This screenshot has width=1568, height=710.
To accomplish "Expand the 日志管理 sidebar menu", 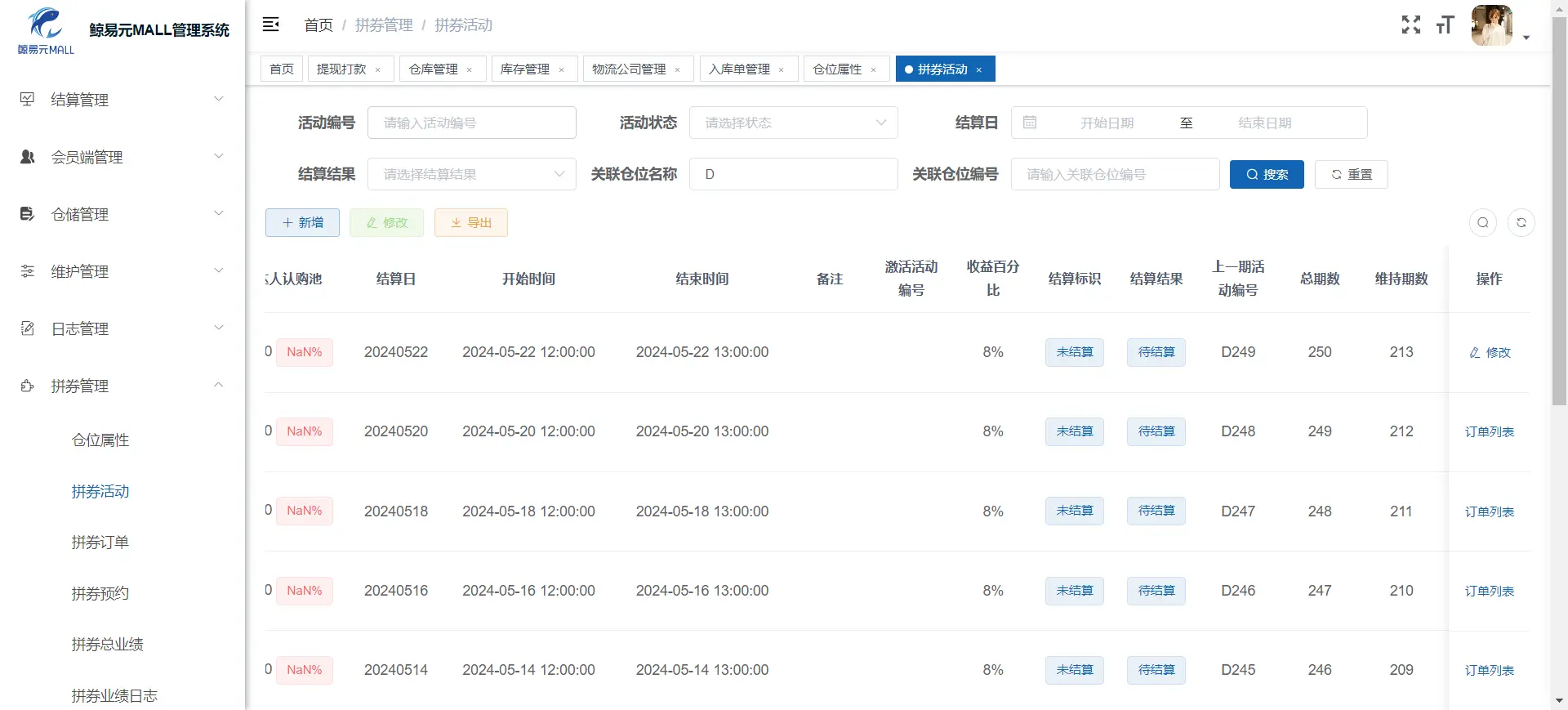I will pos(122,328).
